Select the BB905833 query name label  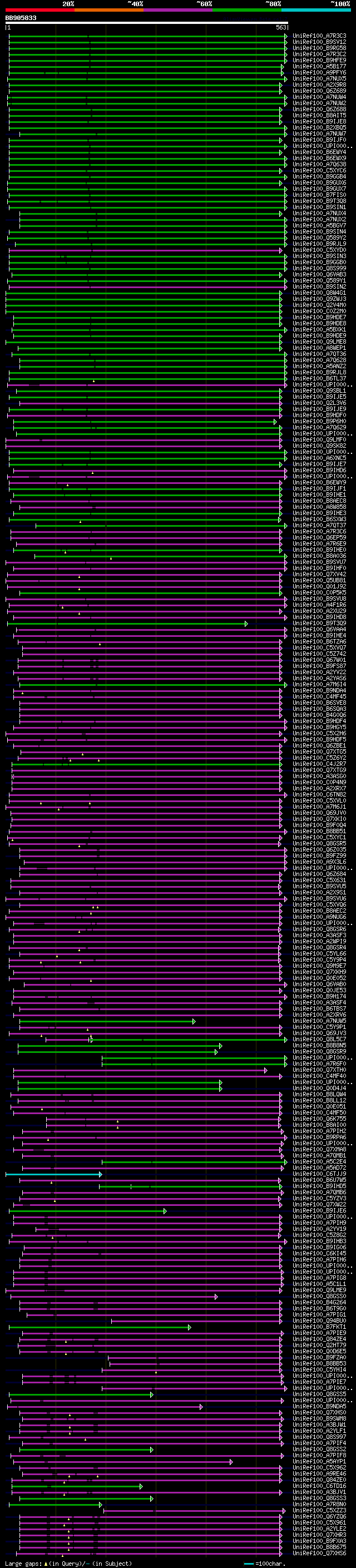[21, 18]
